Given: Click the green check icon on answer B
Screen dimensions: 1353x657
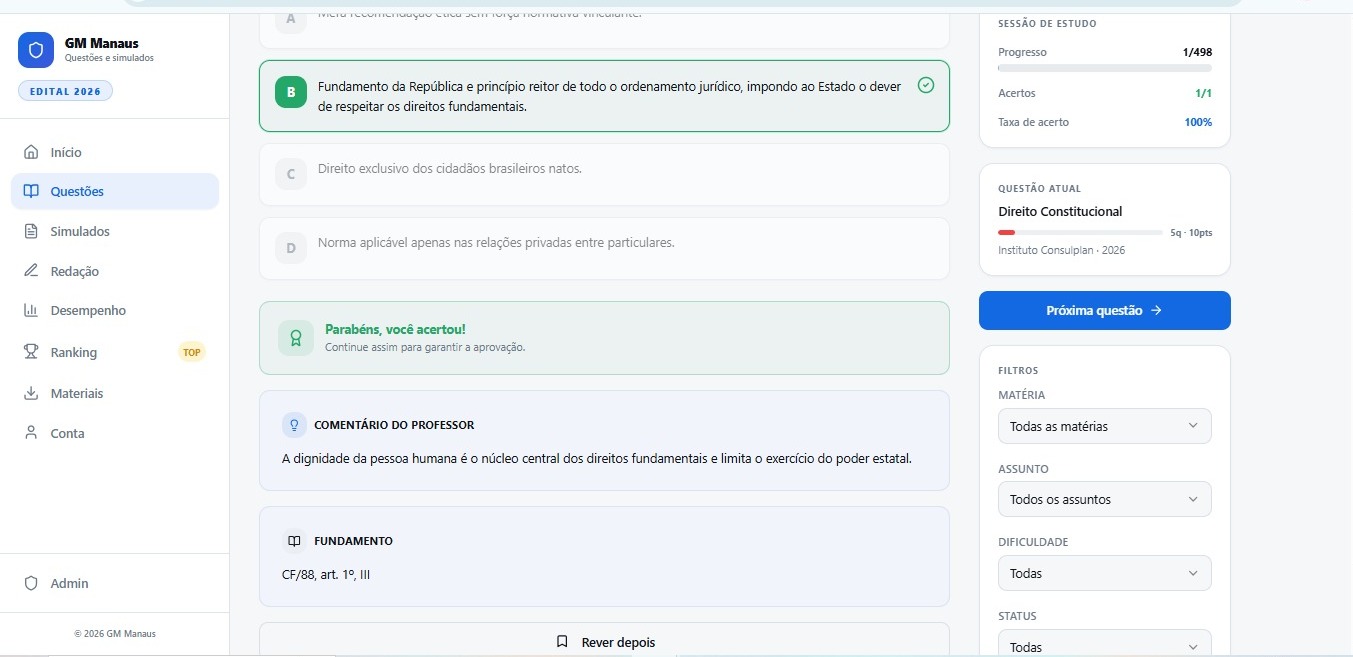Looking at the screenshot, I should pos(926,85).
